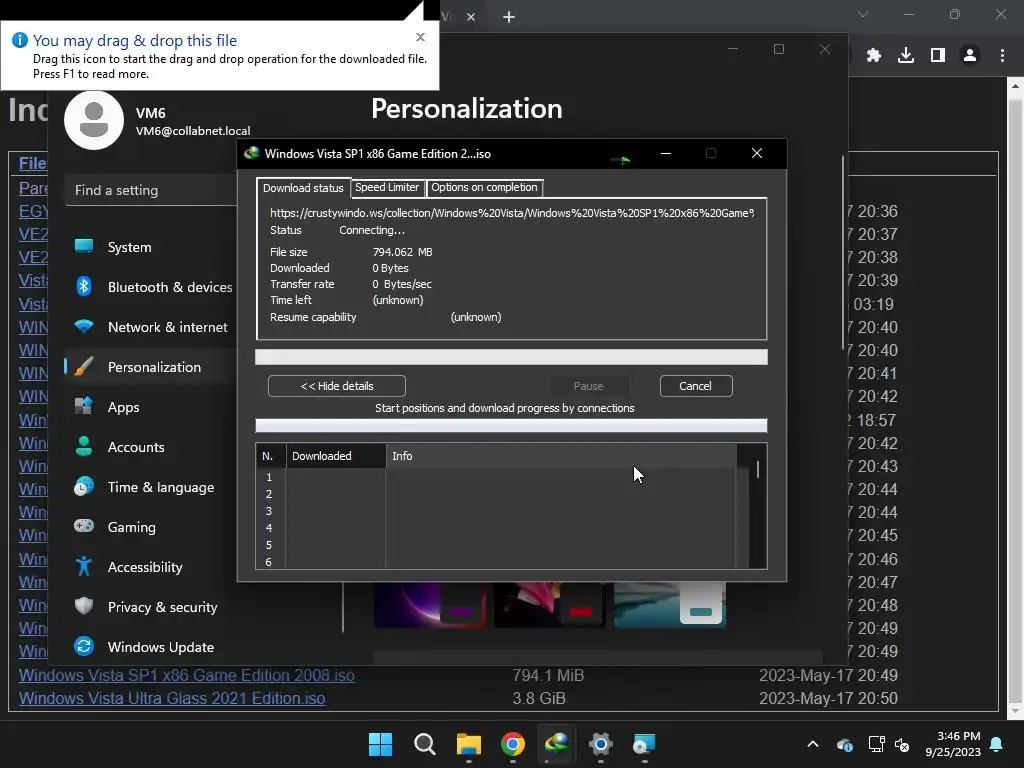Select the purple dark theme thumbnail
Viewport: 1024px width, 768px height.
click(x=430, y=605)
